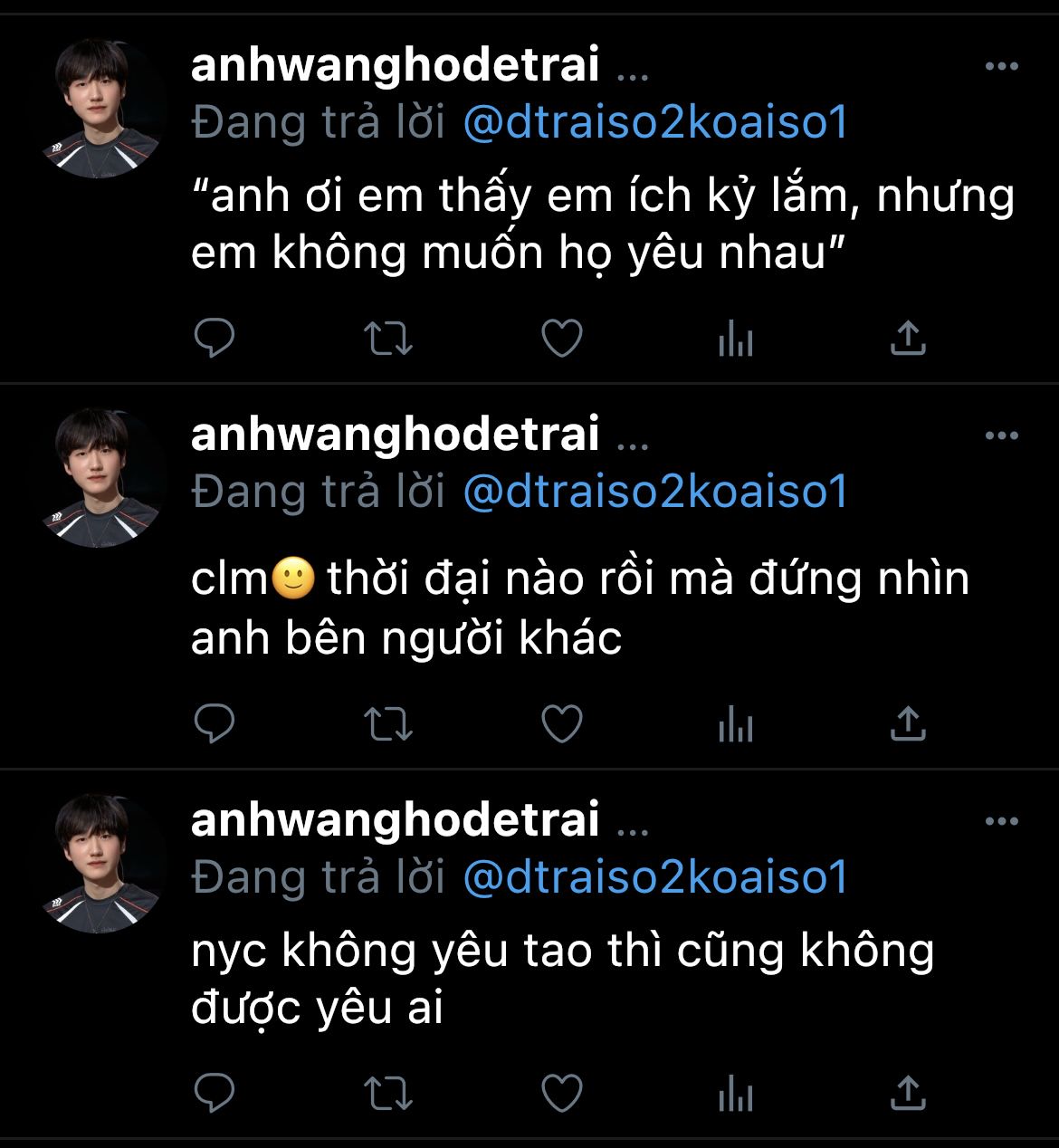
Task: Share the second tweet via upload icon
Action: [908, 723]
